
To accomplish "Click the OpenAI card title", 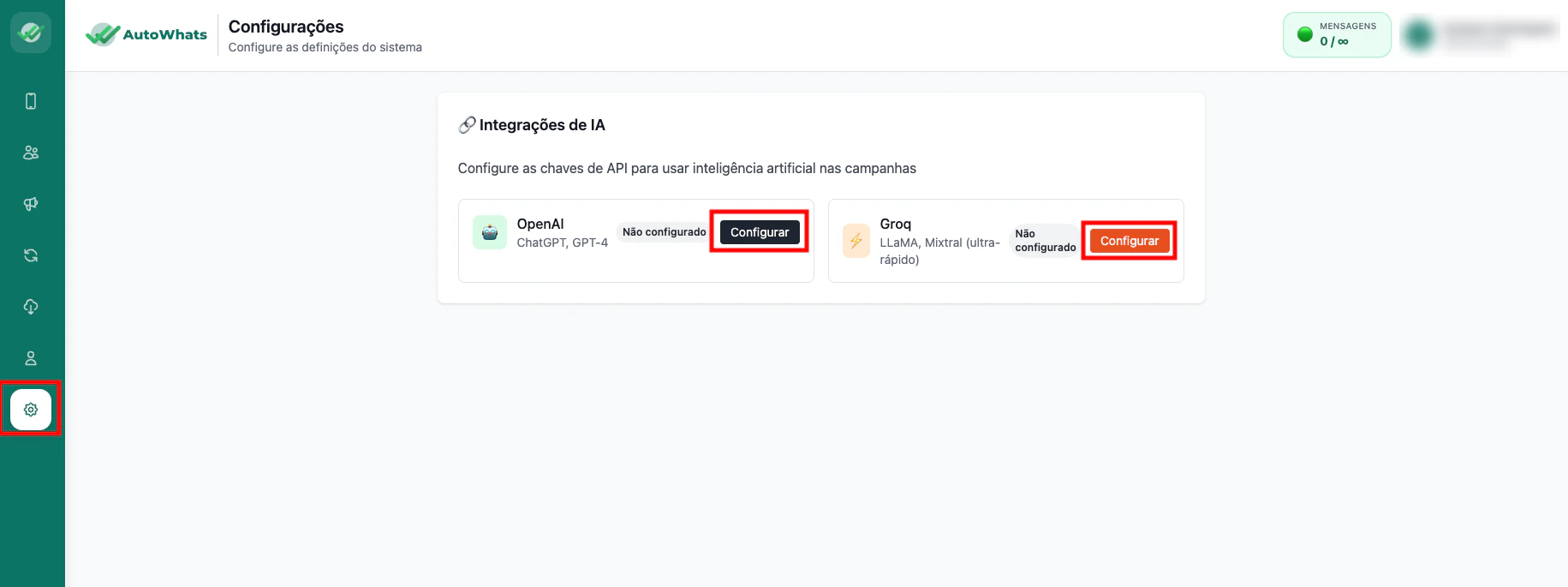I will 540,224.
